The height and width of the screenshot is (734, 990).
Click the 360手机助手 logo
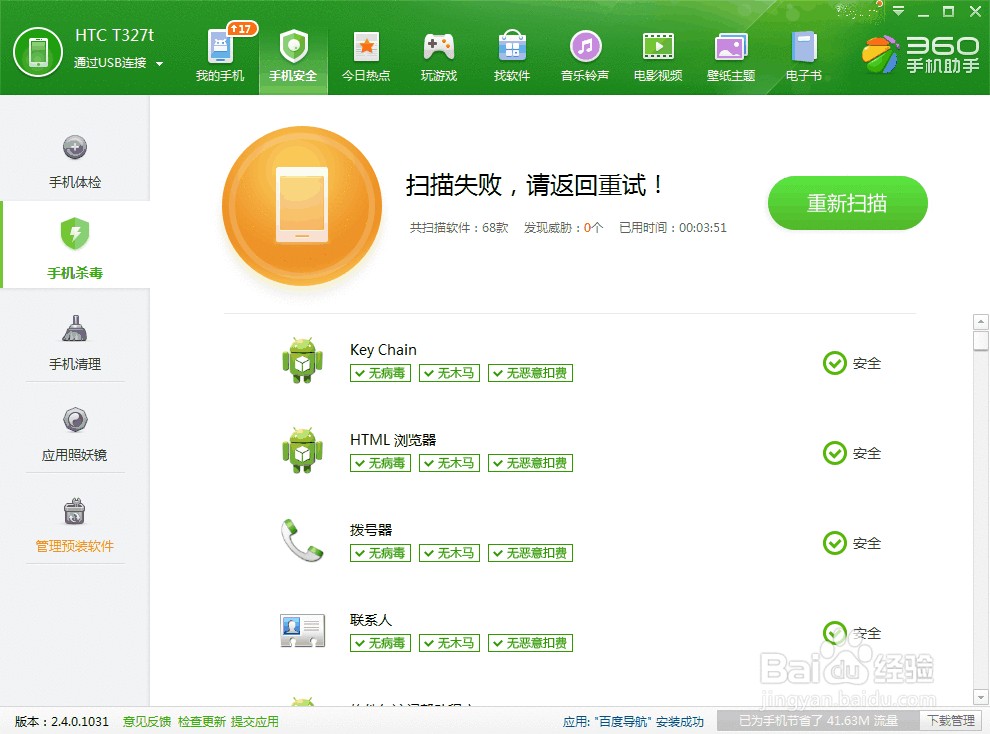coord(921,54)
